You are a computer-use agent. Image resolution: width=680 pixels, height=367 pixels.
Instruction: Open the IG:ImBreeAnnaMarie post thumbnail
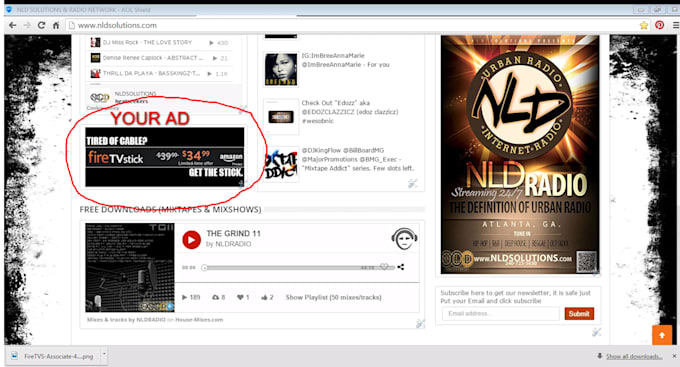pos(281,69)
